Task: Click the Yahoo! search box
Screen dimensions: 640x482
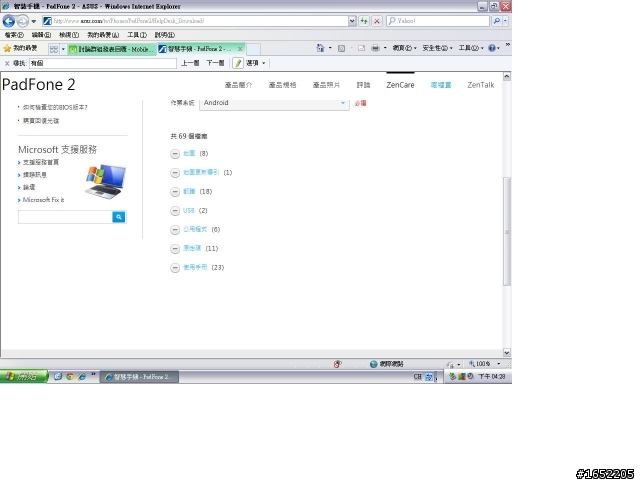Action: pos(438,21)
